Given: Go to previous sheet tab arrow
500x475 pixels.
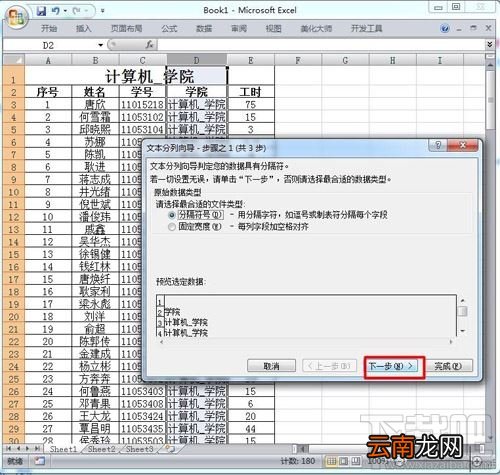Looking at the screenshot, I should (x=18, y=449).
